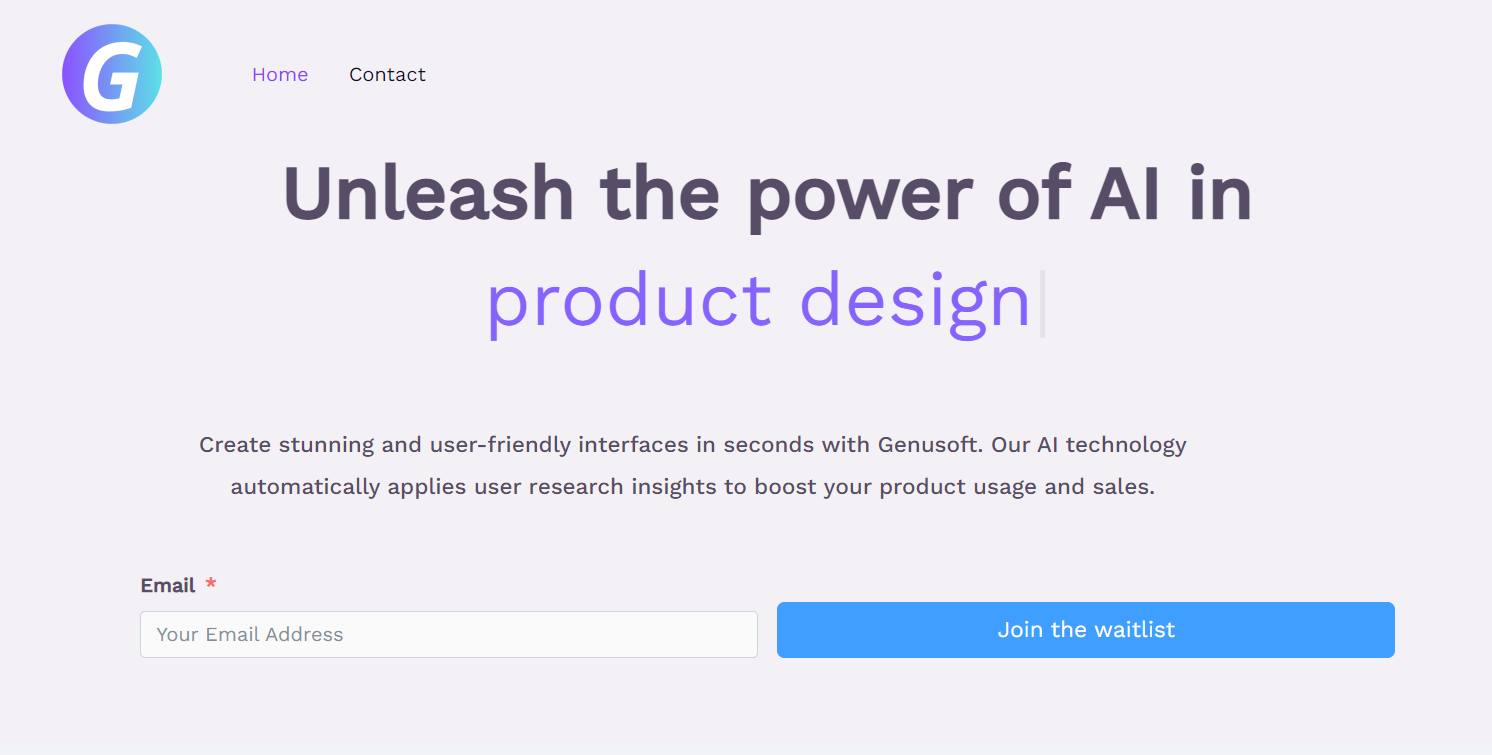Click 'AI technology' in the description
The height and width of the screenshot is (755, 1492).
pyautogui.click(x=1112, y=445)
